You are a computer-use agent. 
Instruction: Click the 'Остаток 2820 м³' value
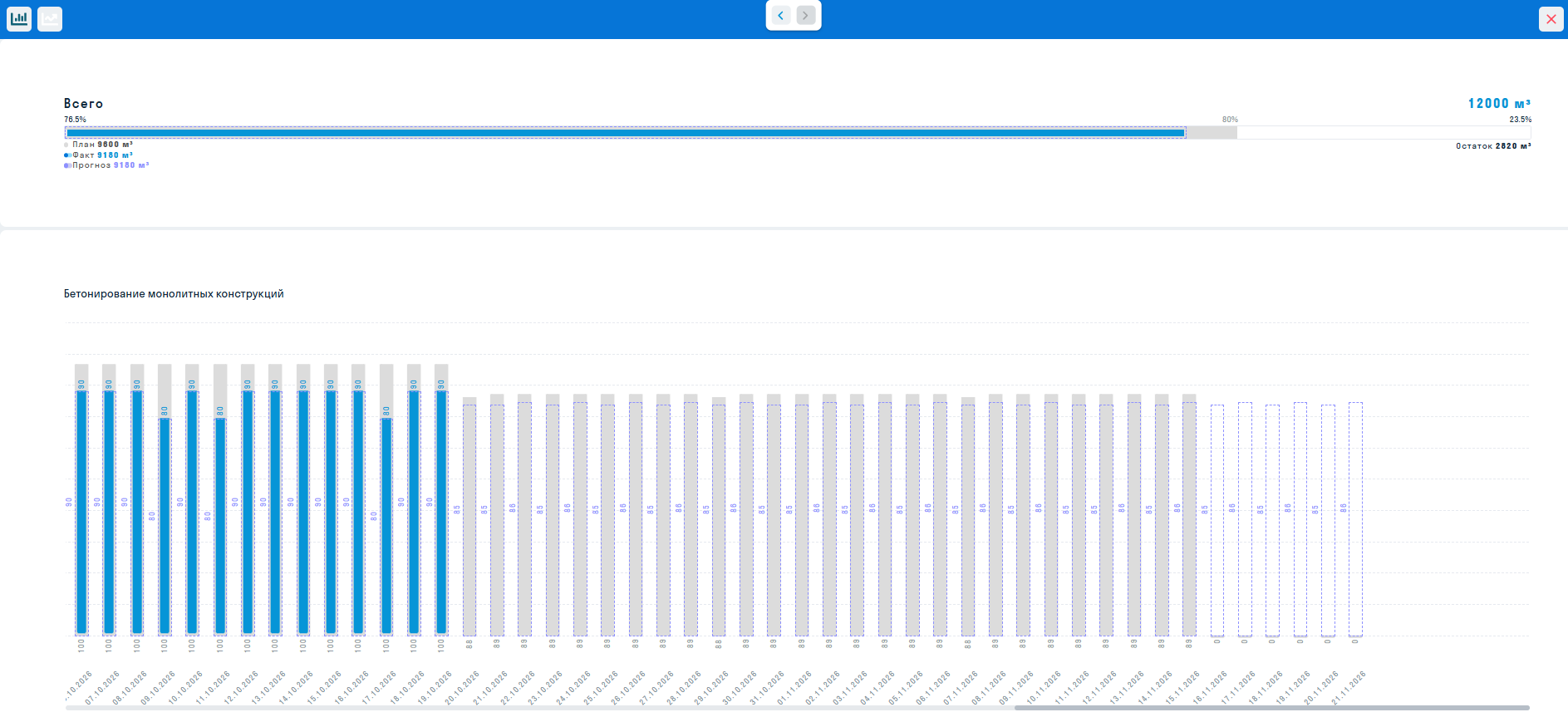pos(1493,146)
